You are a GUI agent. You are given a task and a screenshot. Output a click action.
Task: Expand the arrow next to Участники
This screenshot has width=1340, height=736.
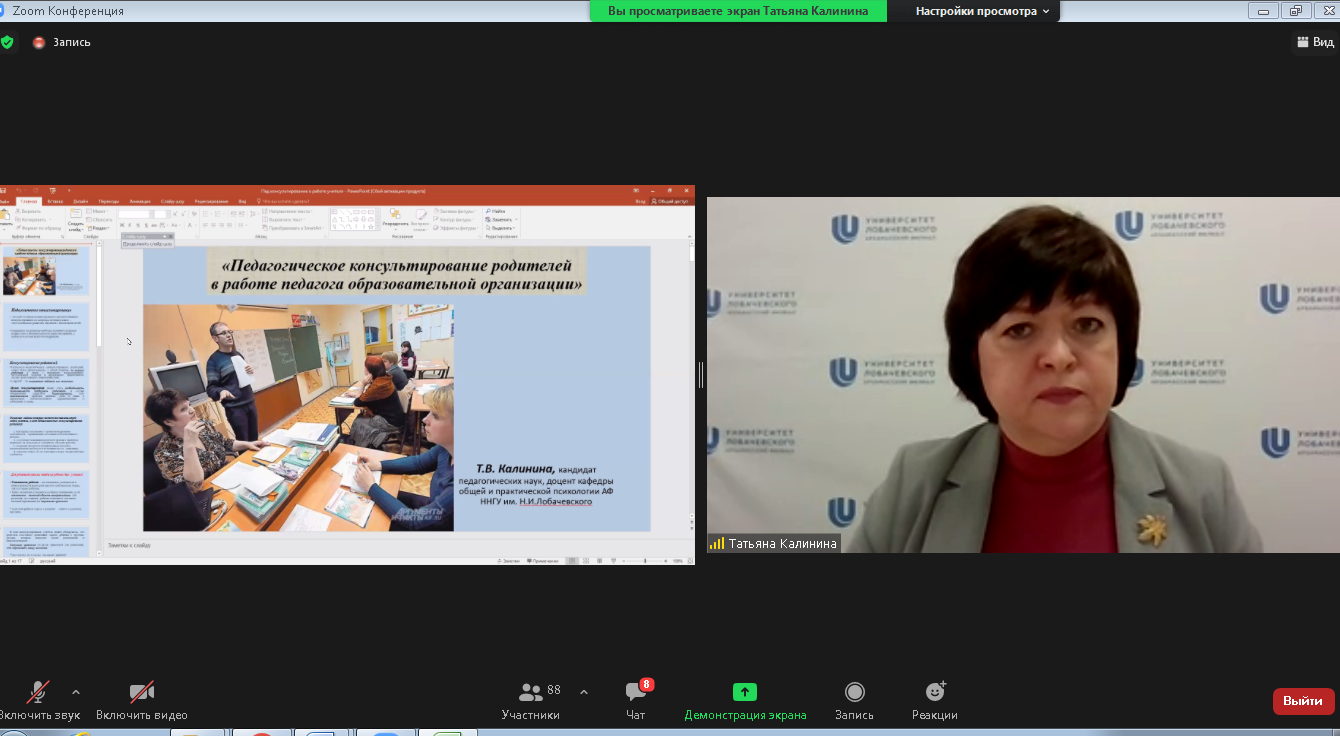tap(584, 692)
